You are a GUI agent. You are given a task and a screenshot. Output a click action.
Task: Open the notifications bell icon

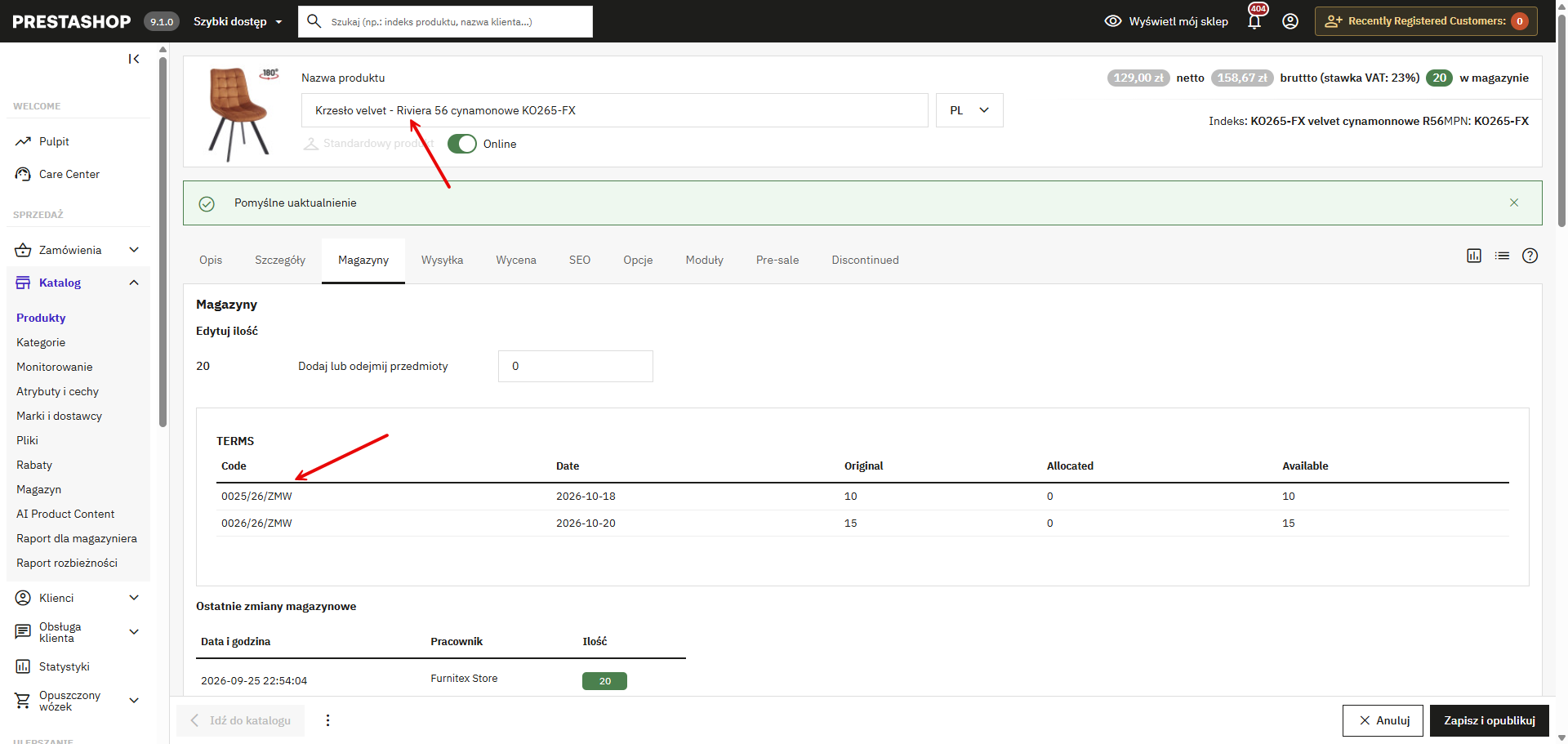[x=1254, y=21]
